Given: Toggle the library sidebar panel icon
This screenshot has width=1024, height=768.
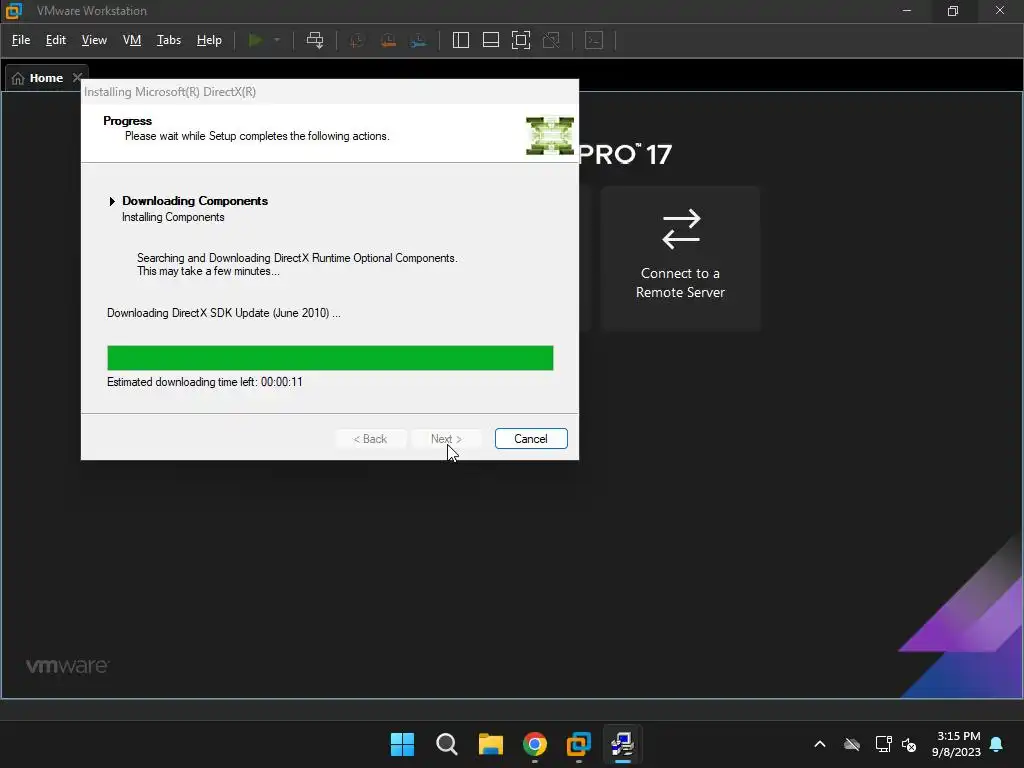Looking at the screenshot, I should point(460,40).
